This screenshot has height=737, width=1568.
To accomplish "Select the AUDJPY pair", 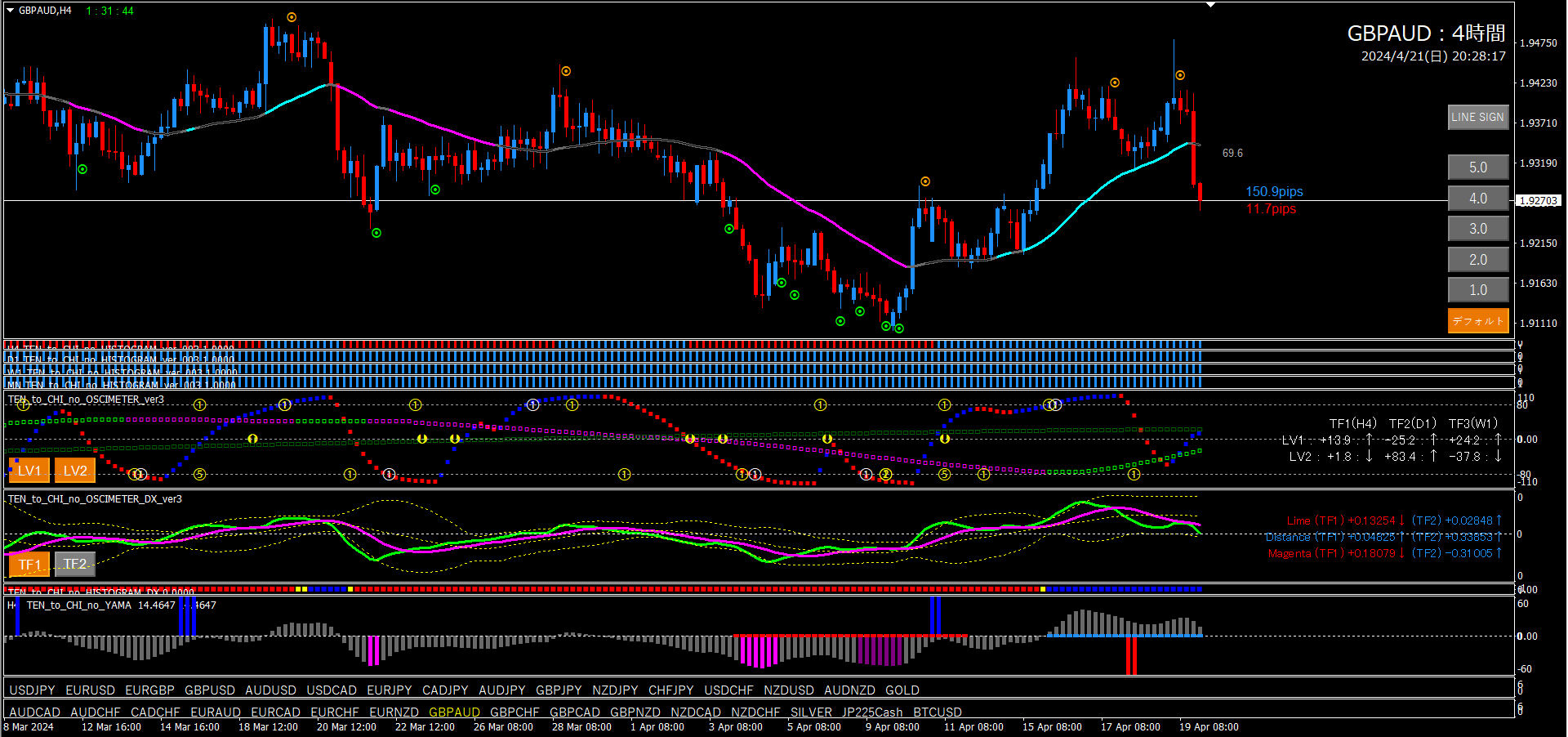I will (502, 690).
